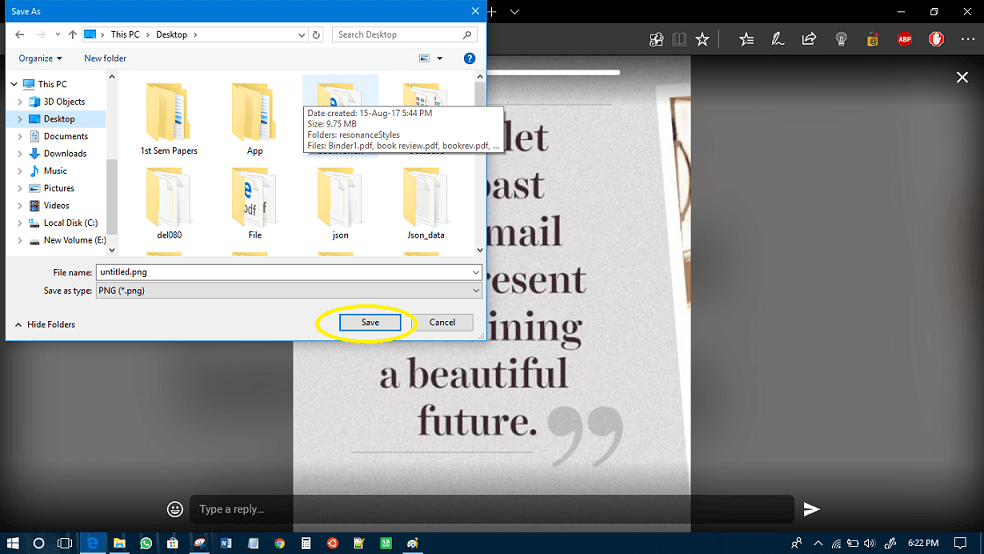Screen dimensions: 984x554
Task: Open the Share icon in browser toolbar
Action: click(809, 39)
